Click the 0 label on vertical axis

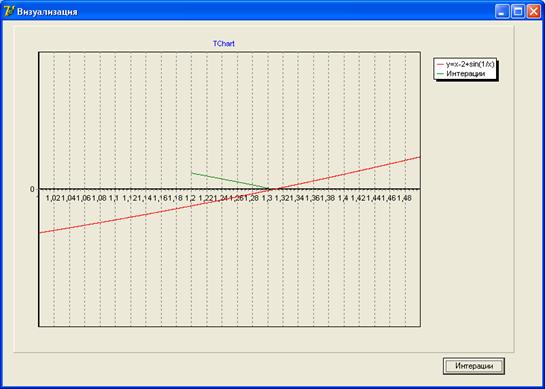tap(32, 189)
